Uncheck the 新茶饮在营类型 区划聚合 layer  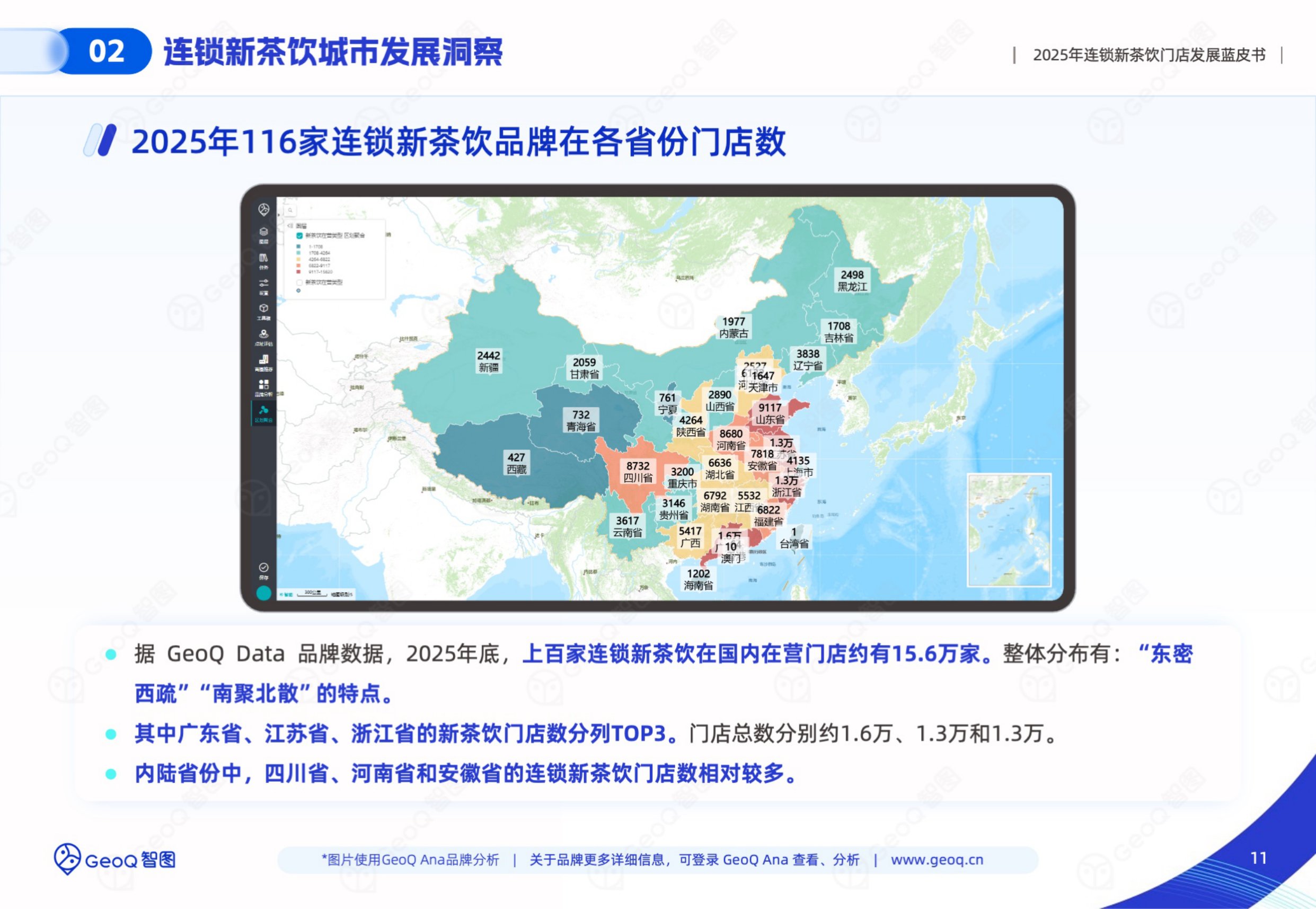click(x=299, y=235)
